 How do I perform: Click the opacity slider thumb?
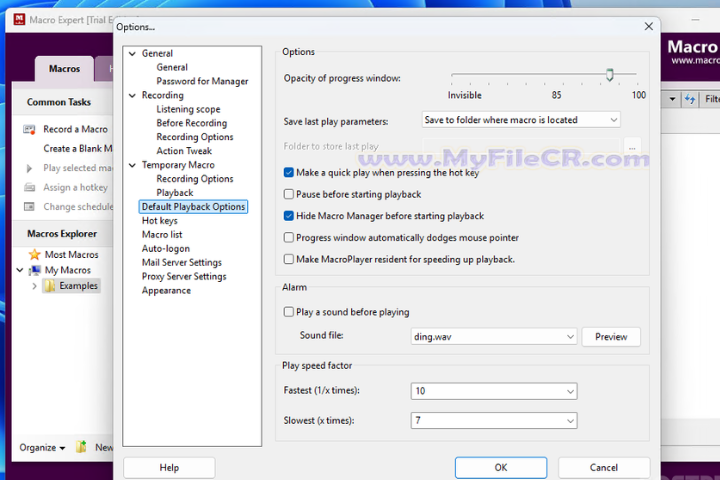(x=609, y=74)
